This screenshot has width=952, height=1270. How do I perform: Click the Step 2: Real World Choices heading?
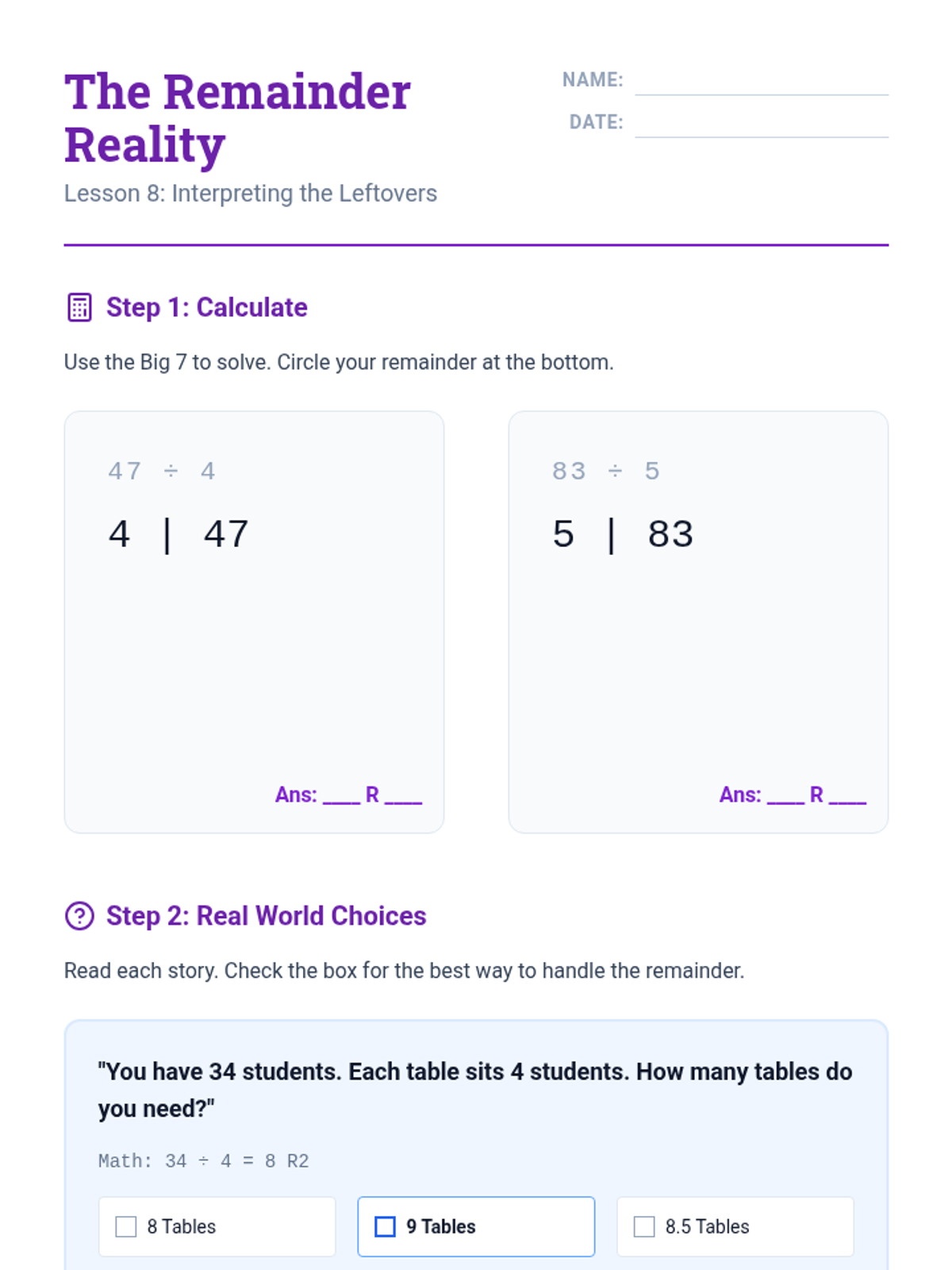[x=266, y=916]
